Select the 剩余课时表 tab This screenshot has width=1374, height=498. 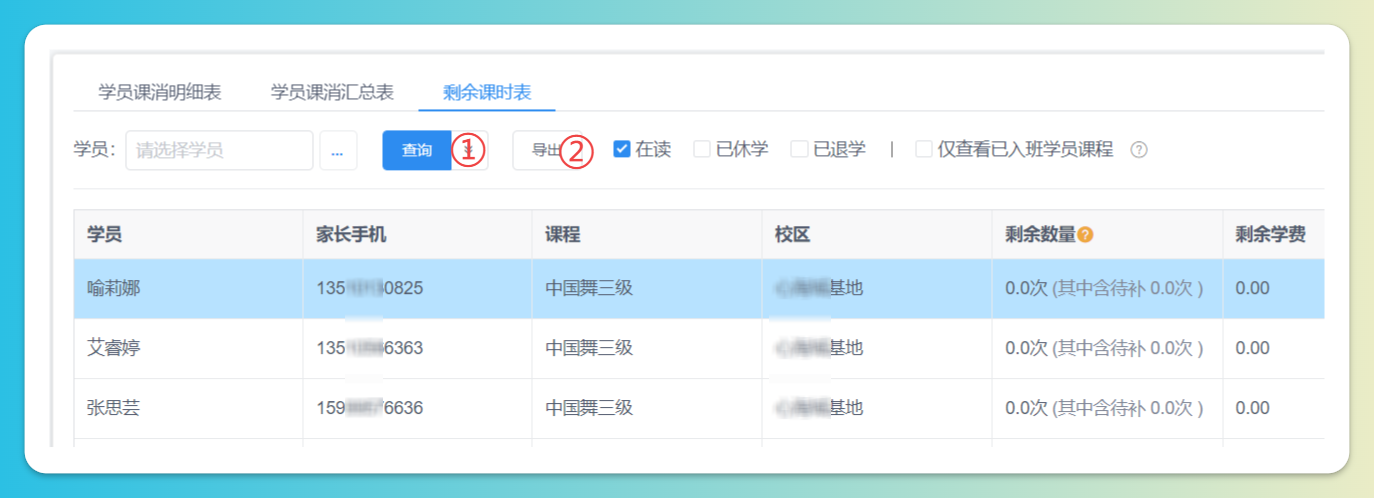point(486,93)
